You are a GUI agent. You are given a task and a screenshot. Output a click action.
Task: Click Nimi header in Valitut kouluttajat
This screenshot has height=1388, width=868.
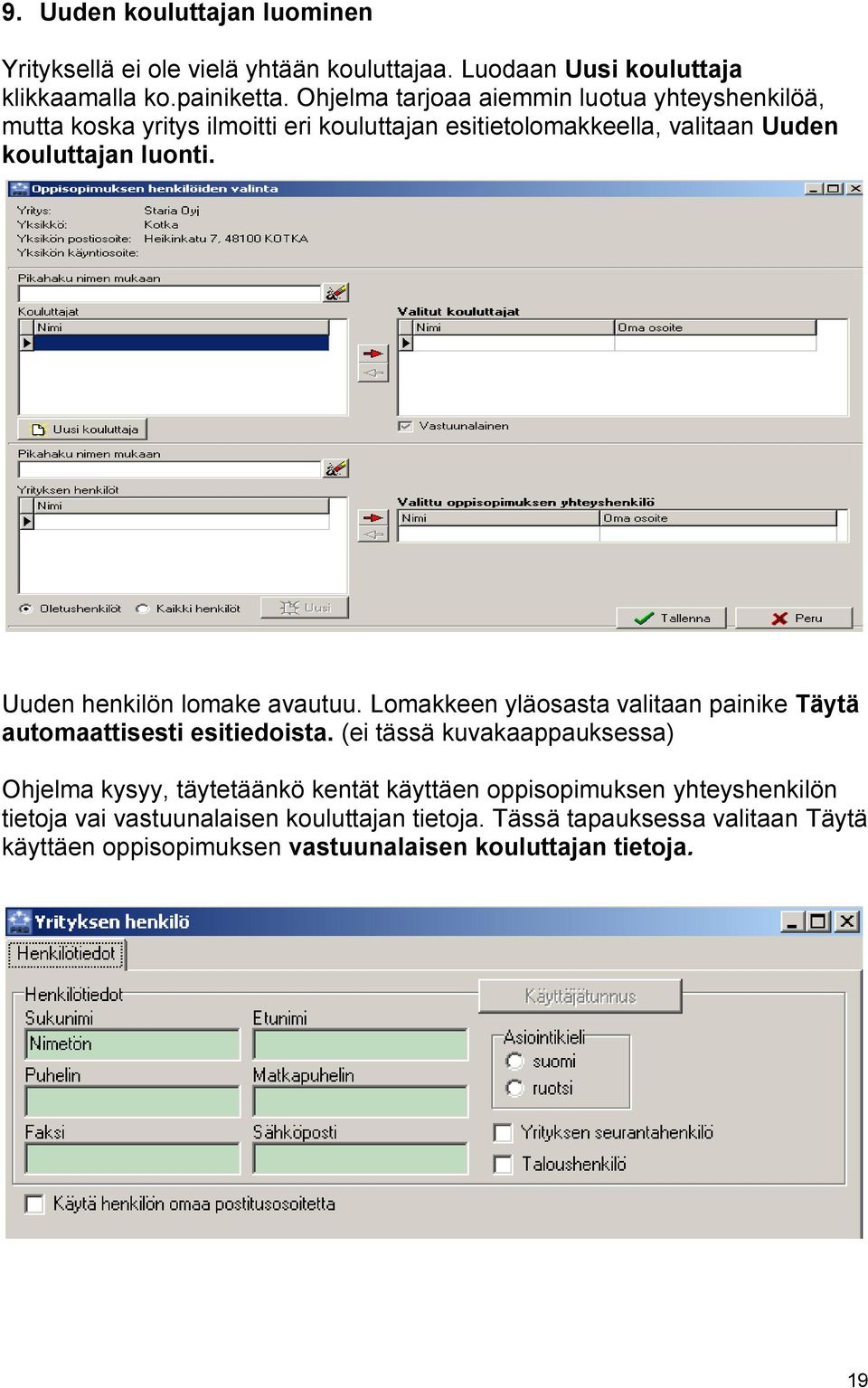(x=514, y=327)
